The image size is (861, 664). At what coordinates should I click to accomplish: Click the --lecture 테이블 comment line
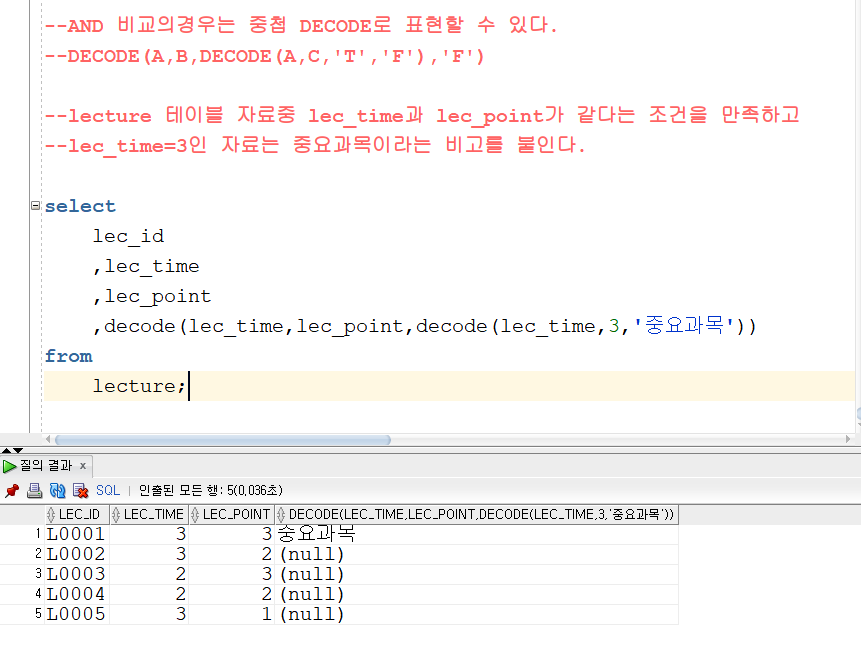click(x=422, y=115)
